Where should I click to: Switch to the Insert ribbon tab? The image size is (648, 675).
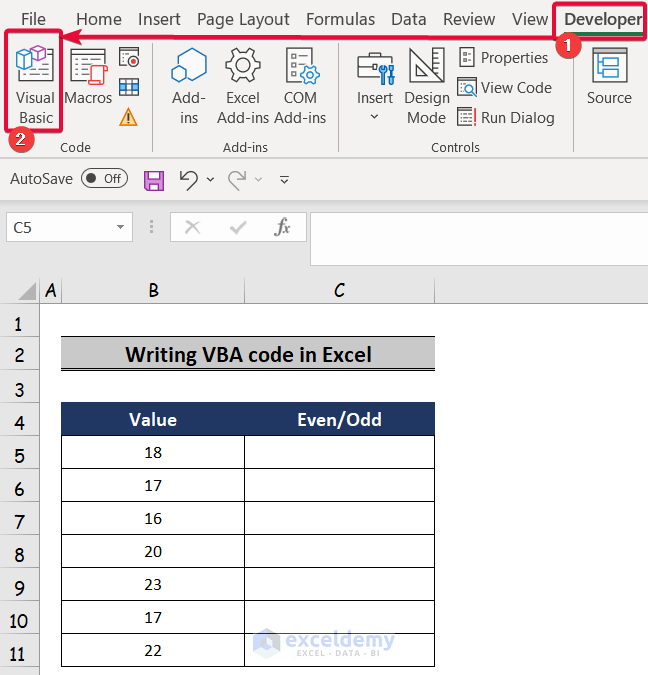click(x=159, y=19)
